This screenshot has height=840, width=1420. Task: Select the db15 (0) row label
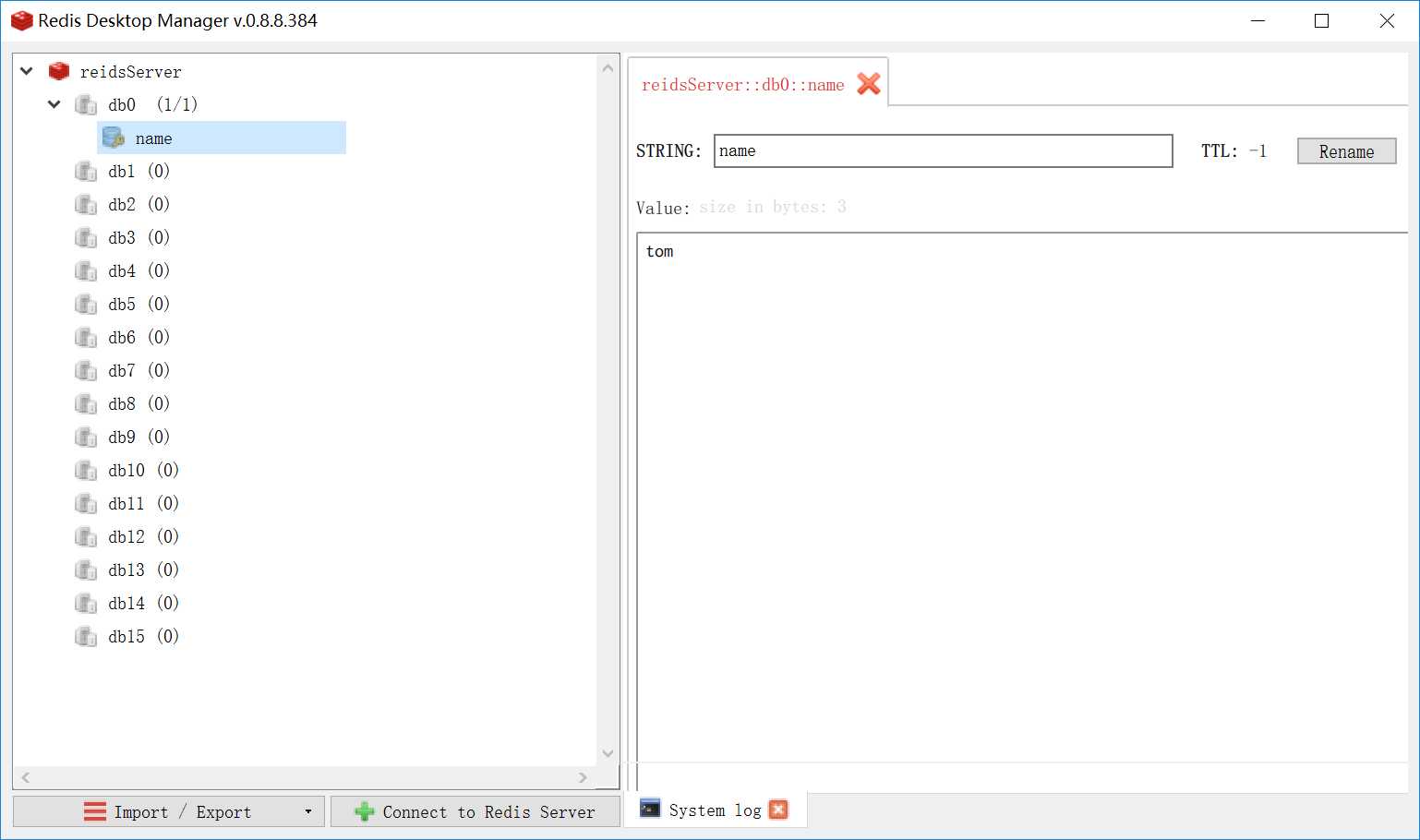click(143, 636)
